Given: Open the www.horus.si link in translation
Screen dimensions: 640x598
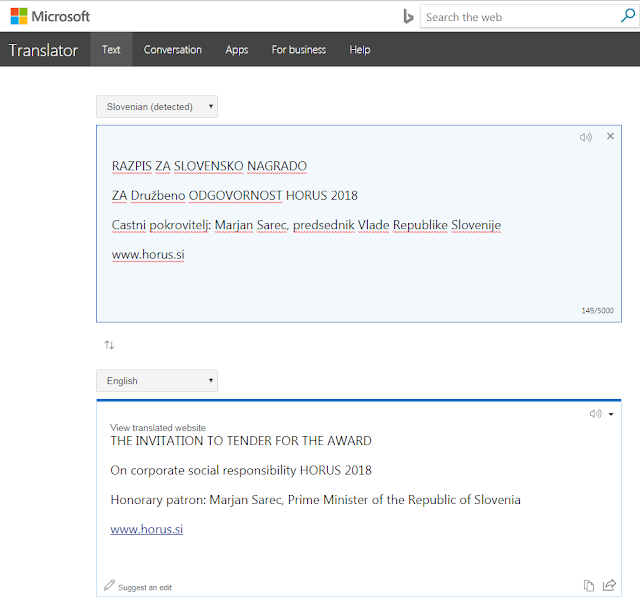Looking at the screenshot, I should [147, 529].
